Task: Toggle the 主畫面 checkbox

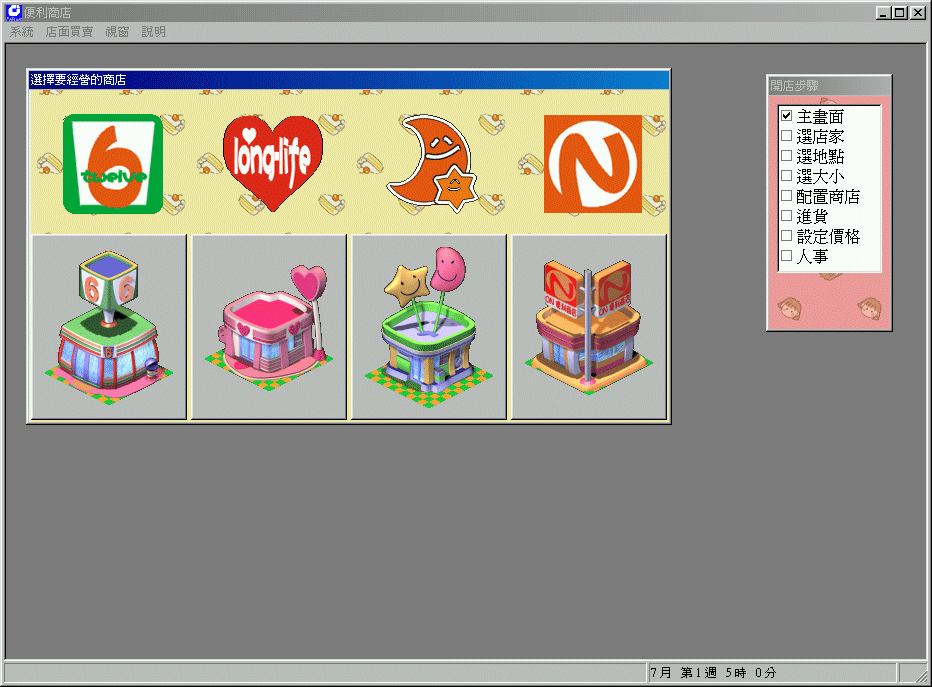Action: (x=787, y=117)
